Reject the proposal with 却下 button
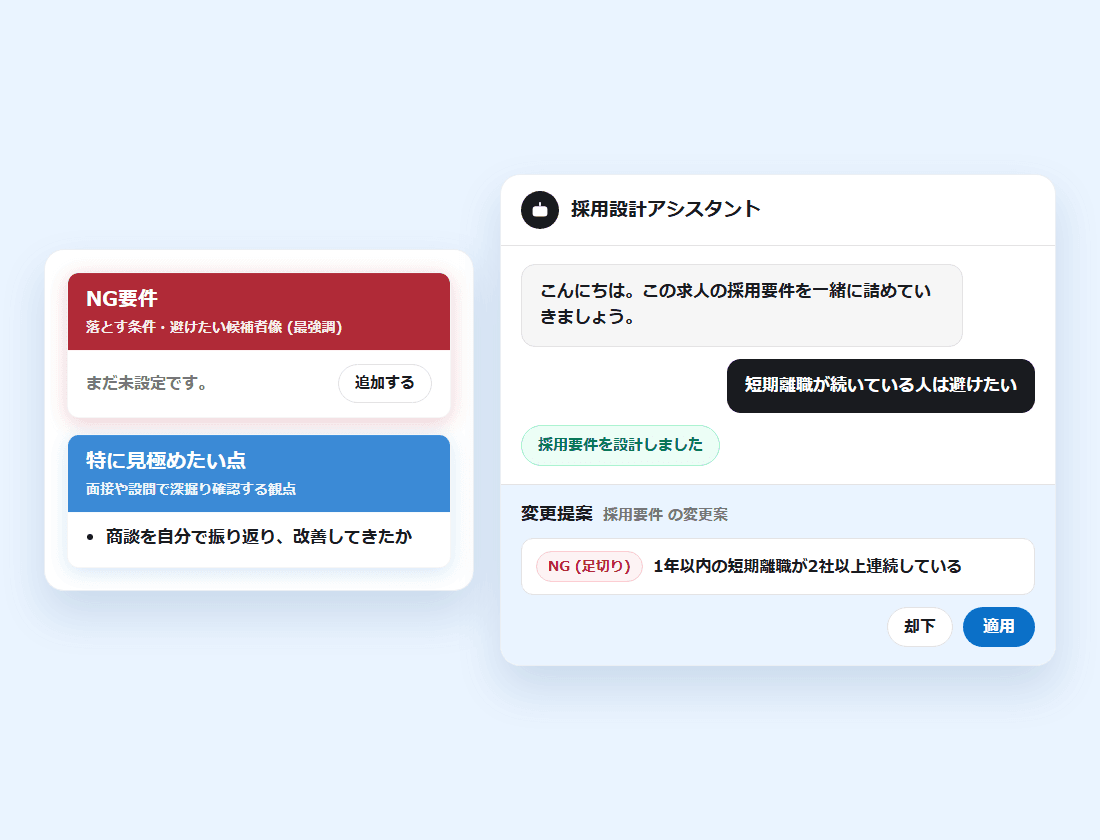The width and height of the screenshot is (1100, 840). 919,627
